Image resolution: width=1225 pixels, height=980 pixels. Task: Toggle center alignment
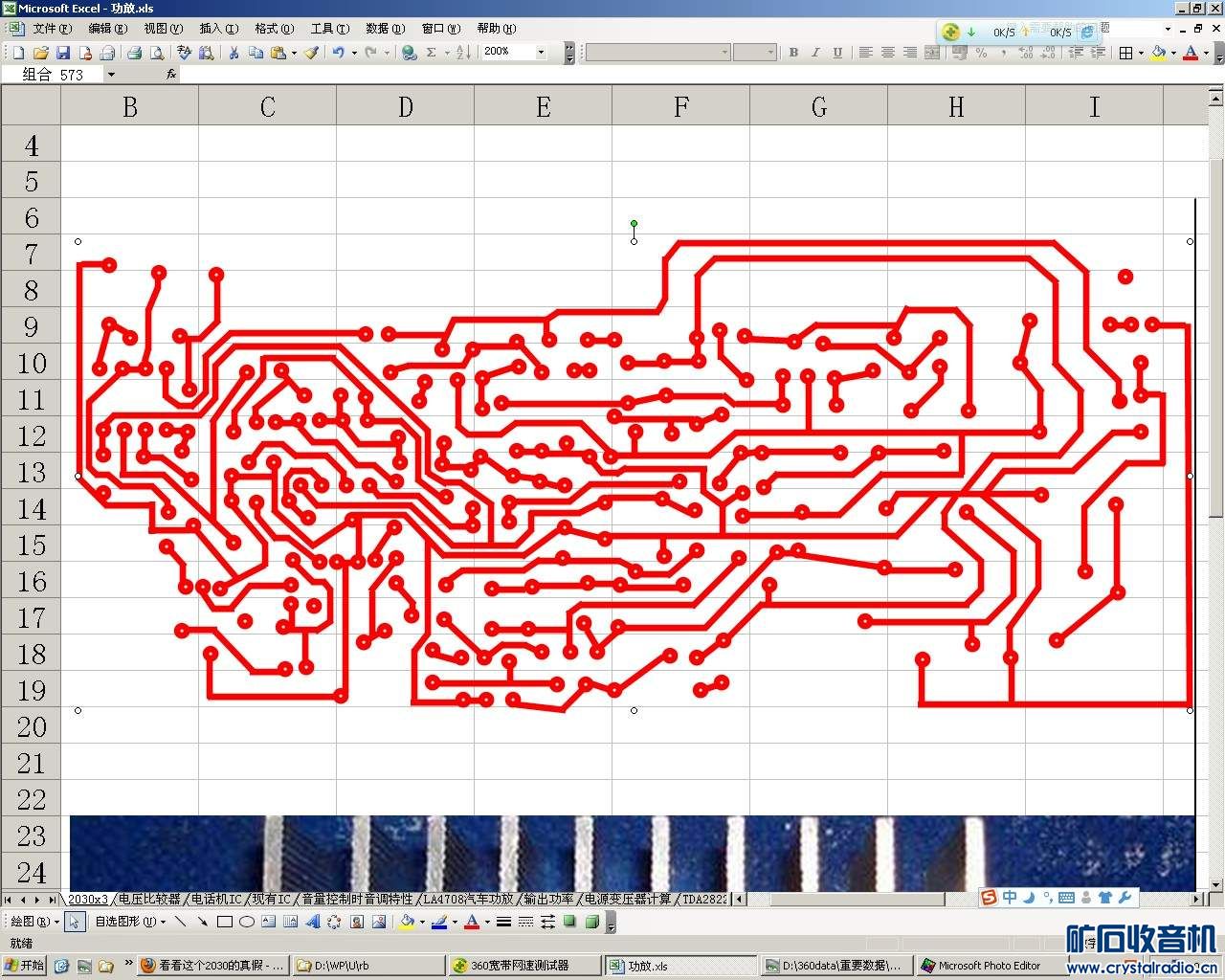tap(888, 53)
